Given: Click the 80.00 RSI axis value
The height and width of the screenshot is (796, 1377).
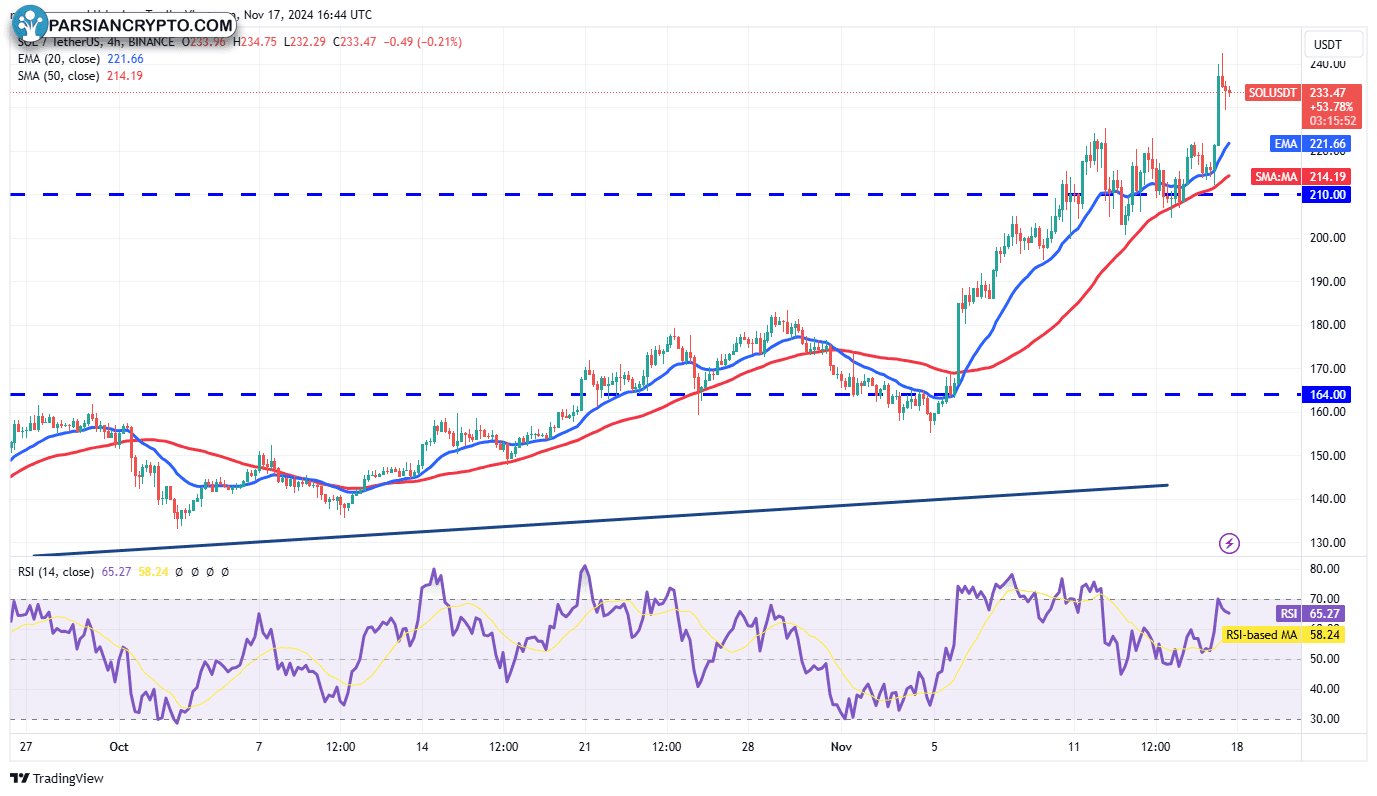Looking at the screenshot, I should click(1325, 569).
